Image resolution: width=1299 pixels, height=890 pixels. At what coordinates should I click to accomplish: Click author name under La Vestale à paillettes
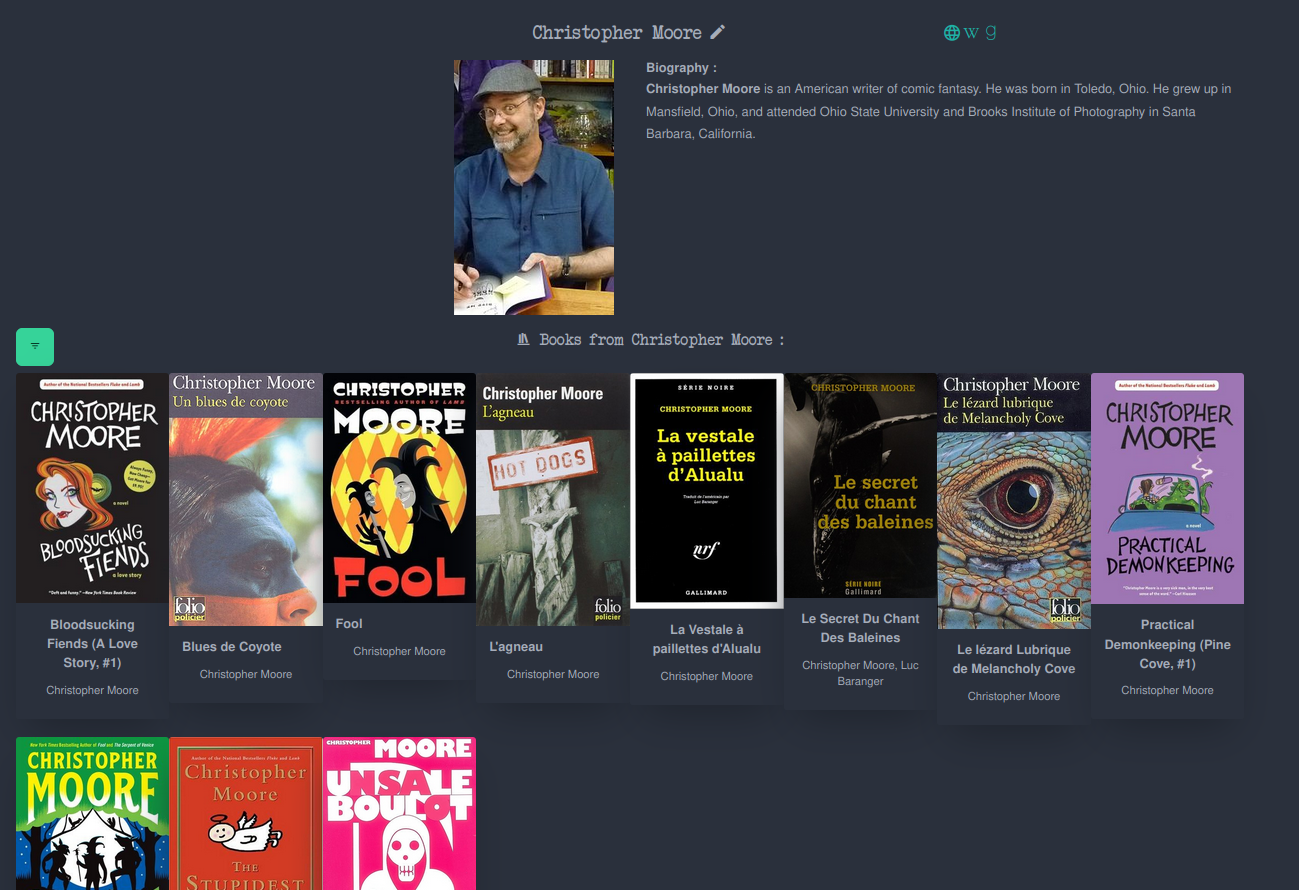coord(707,676)
